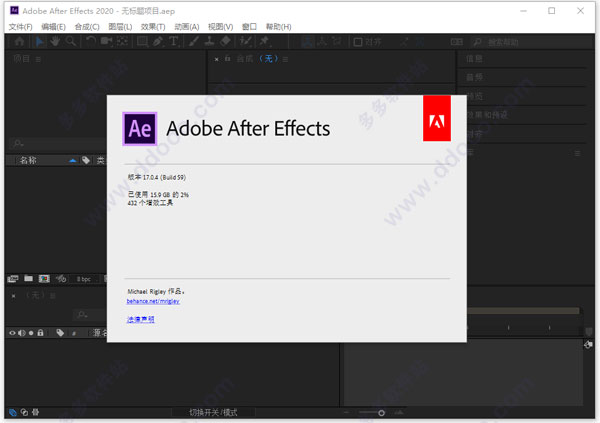Sort by the 名称 column header
This screenshot has width=600, height=423.
click(x=28, y=160)
